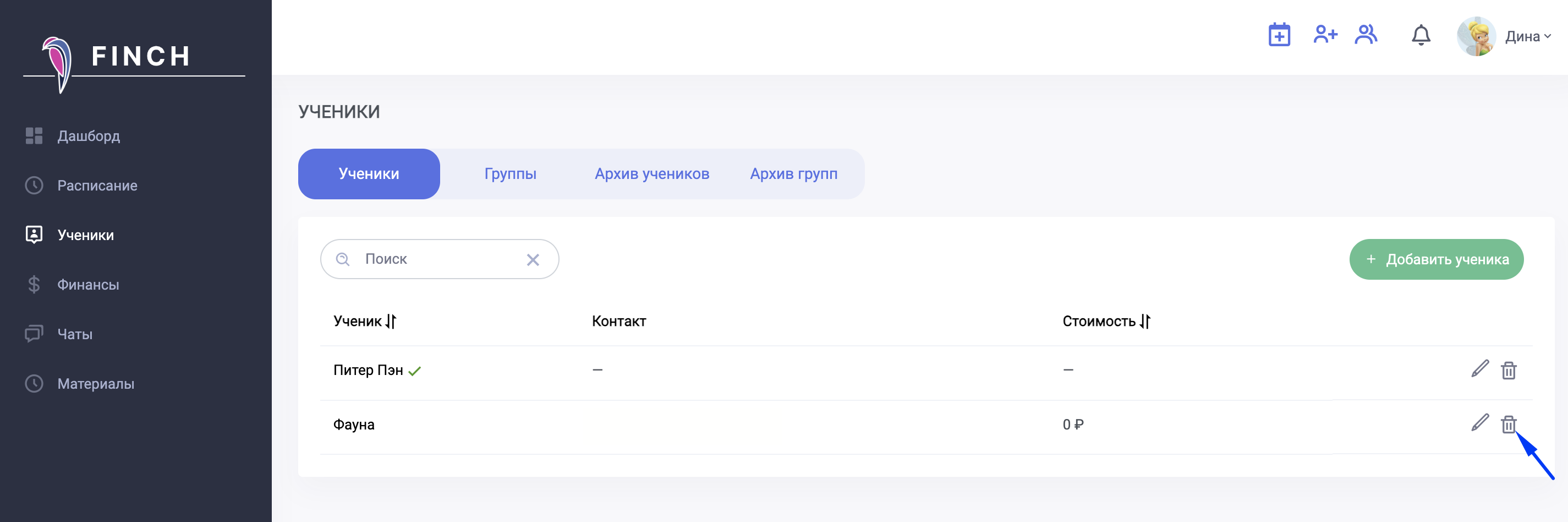Delete Питер Пэн with trash icon
This screenshot has height=522, width=1568.
1507,371
